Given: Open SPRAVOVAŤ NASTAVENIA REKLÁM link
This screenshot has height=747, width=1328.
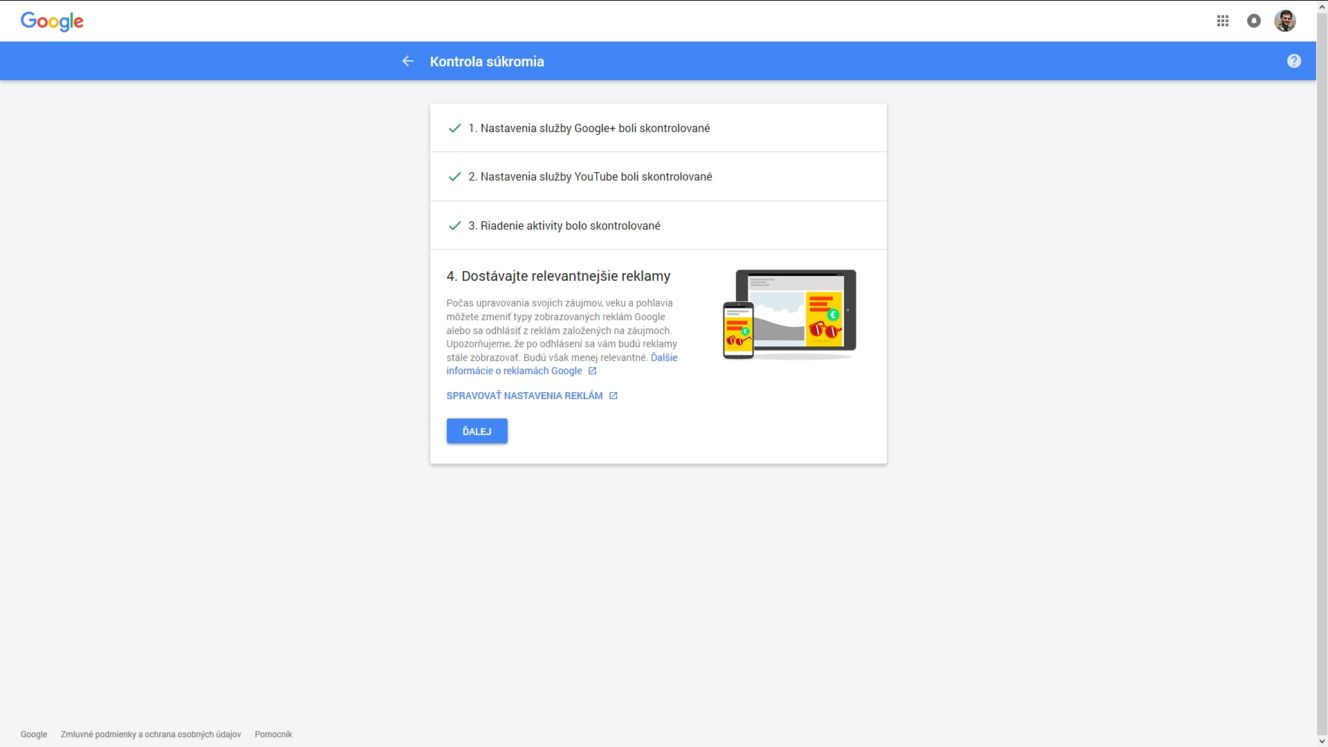Looking at the screenshot, I should point(525,396).
